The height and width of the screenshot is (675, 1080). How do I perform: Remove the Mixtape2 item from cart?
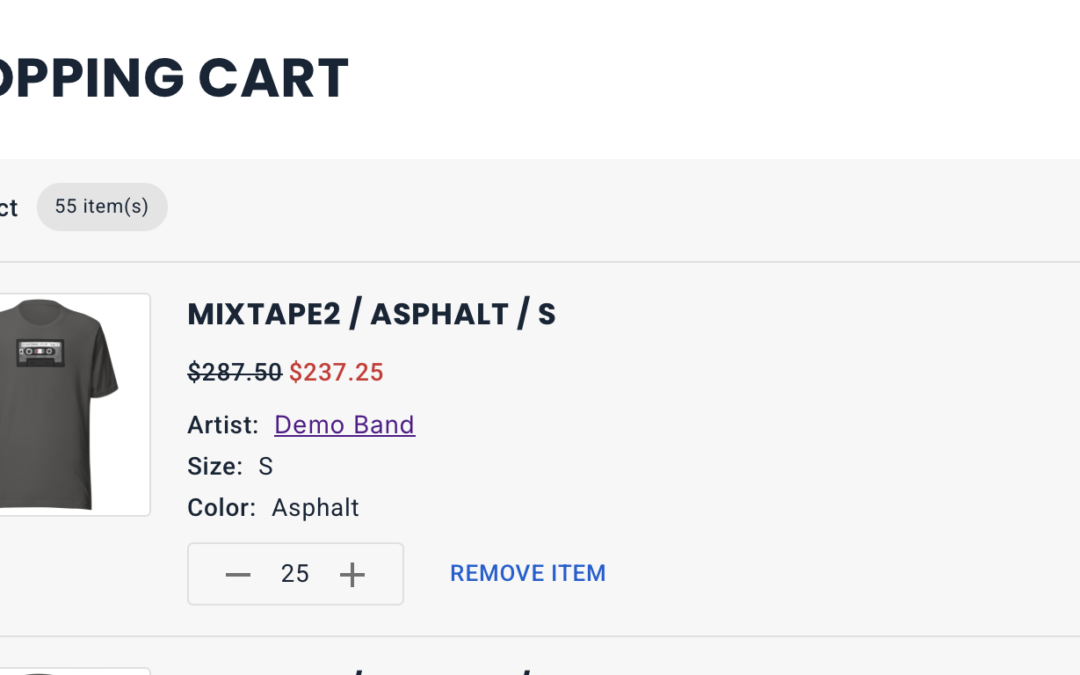point(528,573)
